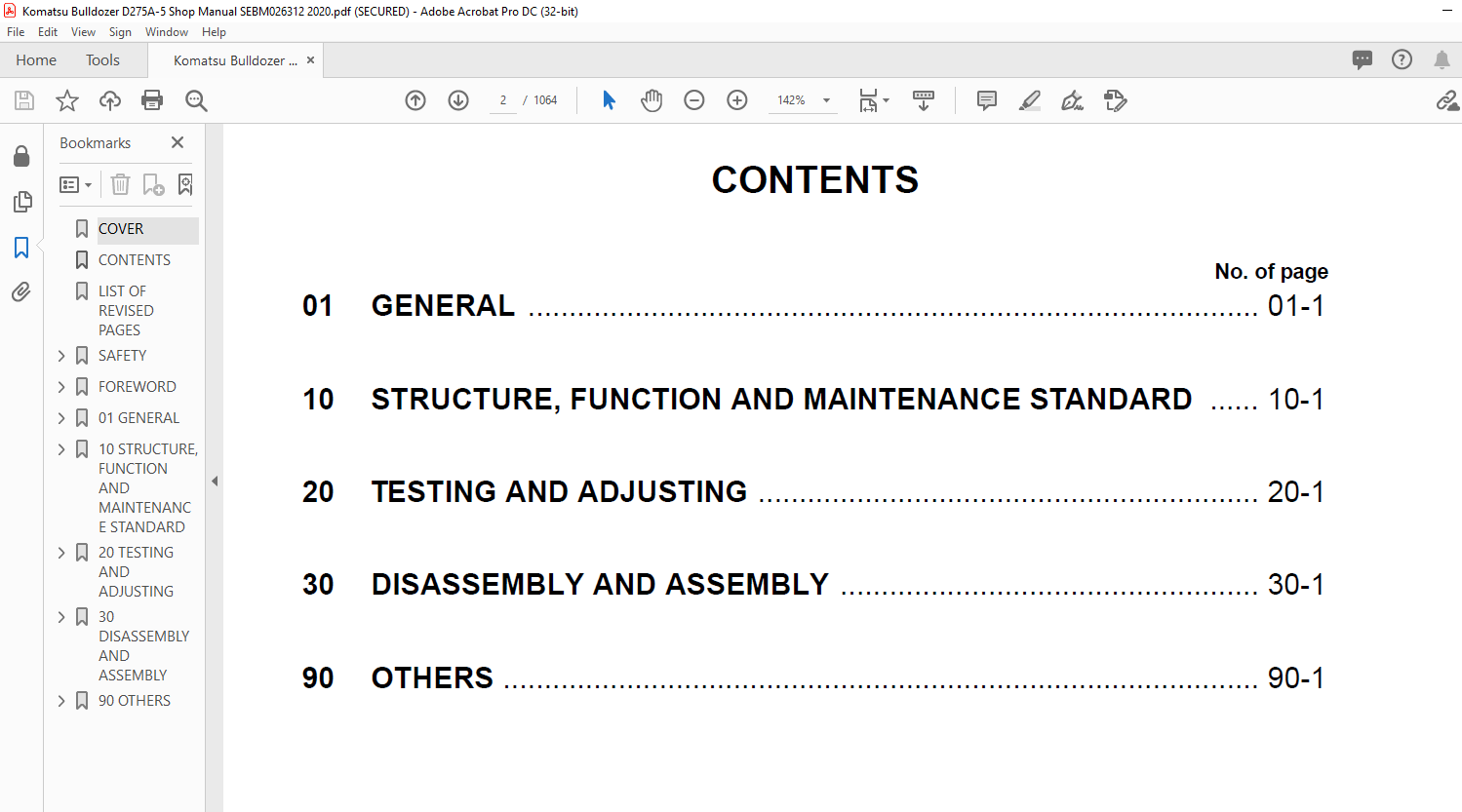1462x812 pixels.
Task: Add a new bookmark icon
Action: (153, 184)
